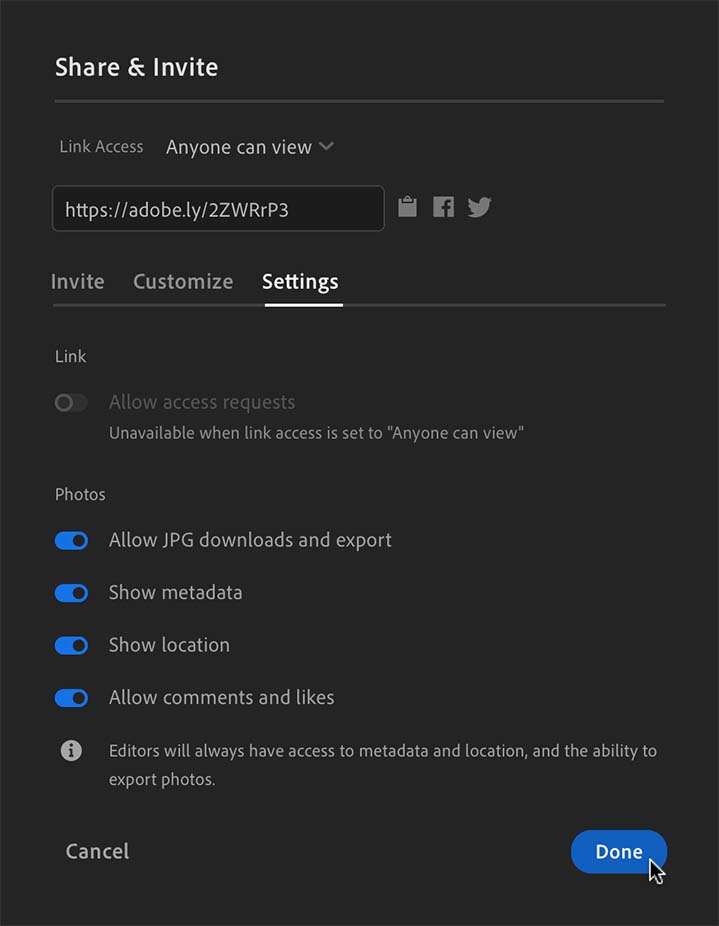Click the Share & Invite title

136,67
